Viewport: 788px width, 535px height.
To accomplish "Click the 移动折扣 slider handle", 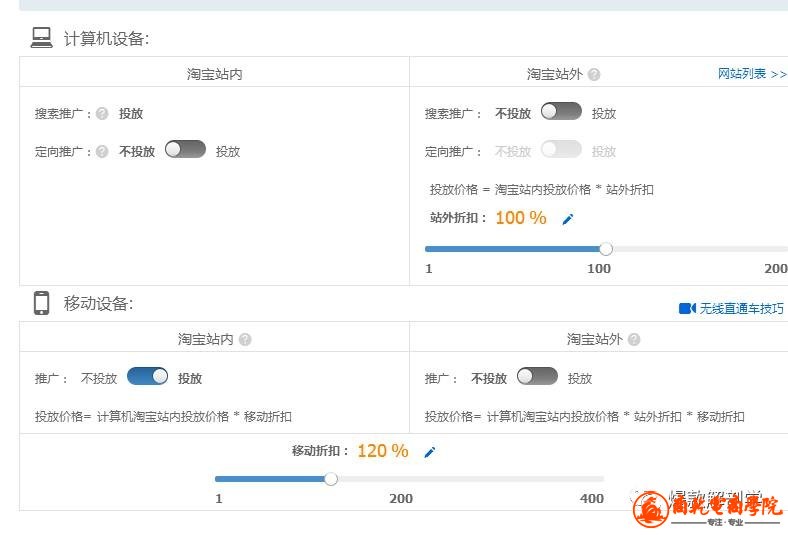I will 331,479.
